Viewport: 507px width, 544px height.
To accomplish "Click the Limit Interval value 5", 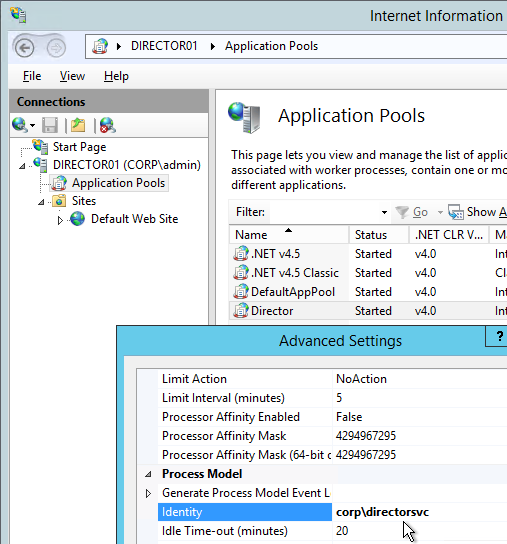I will [339, 398].
